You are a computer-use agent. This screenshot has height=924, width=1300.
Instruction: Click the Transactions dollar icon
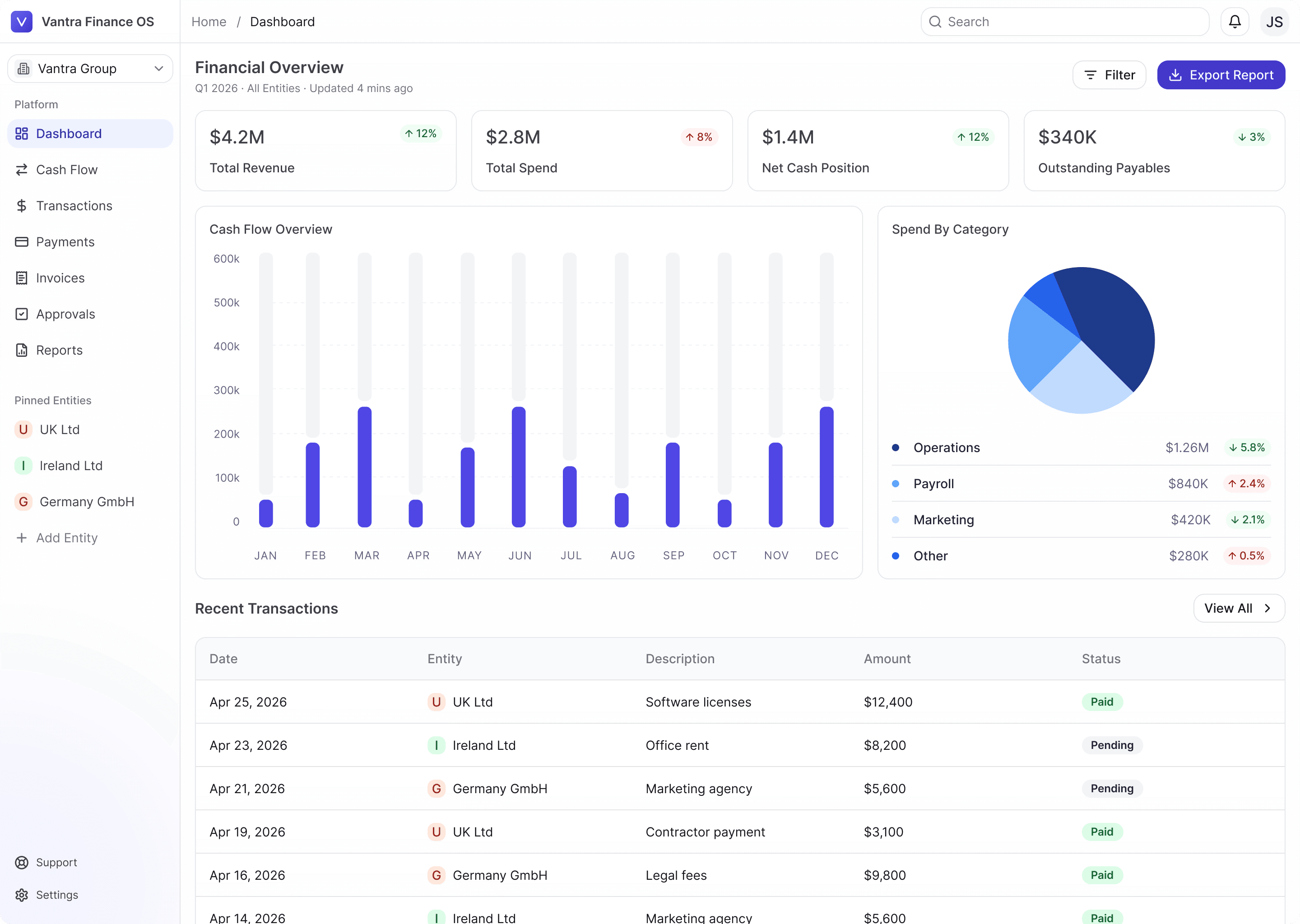(x=22, y=206)
